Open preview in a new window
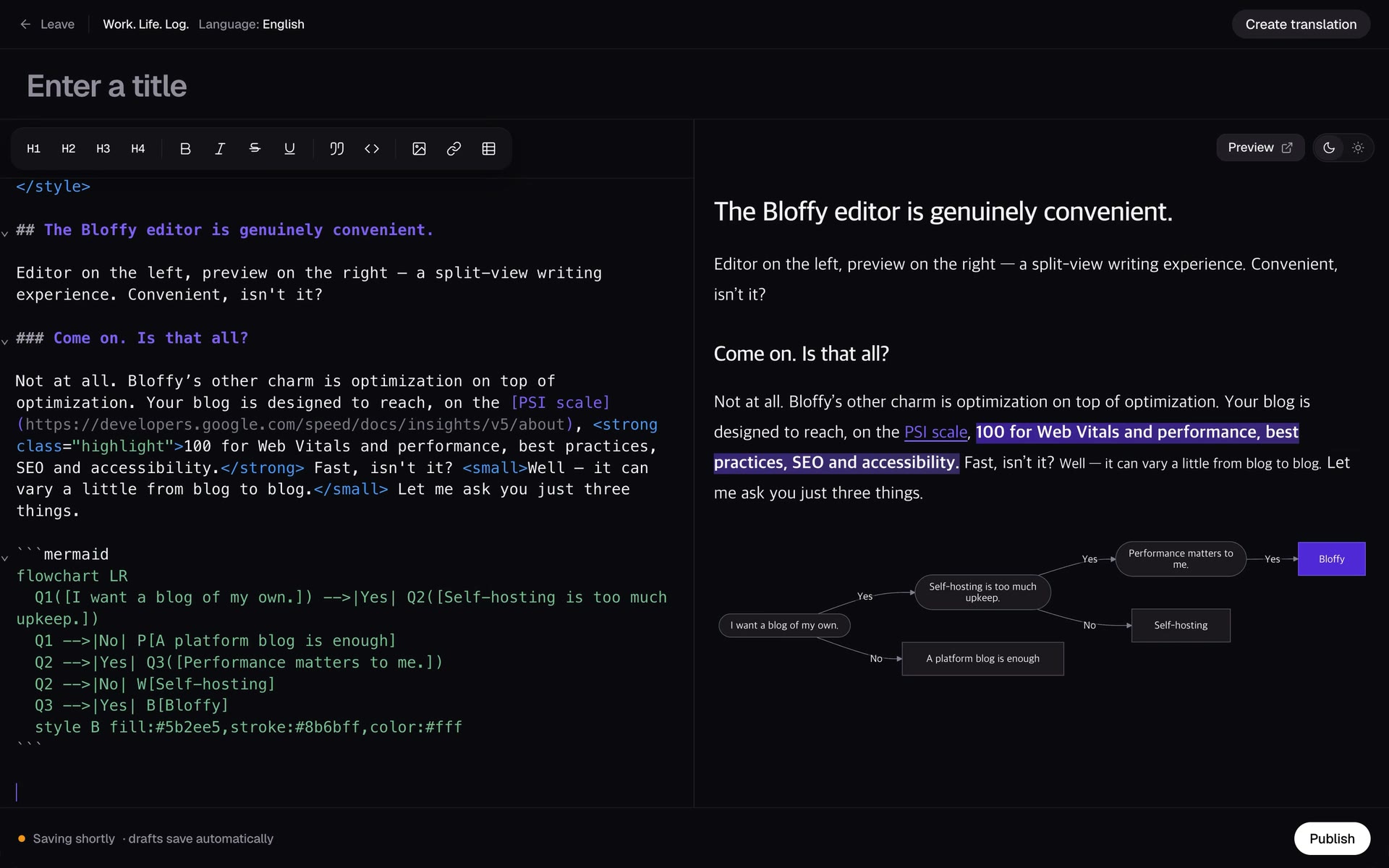The image size is (1389, 868). click(x=1260, y=148)
